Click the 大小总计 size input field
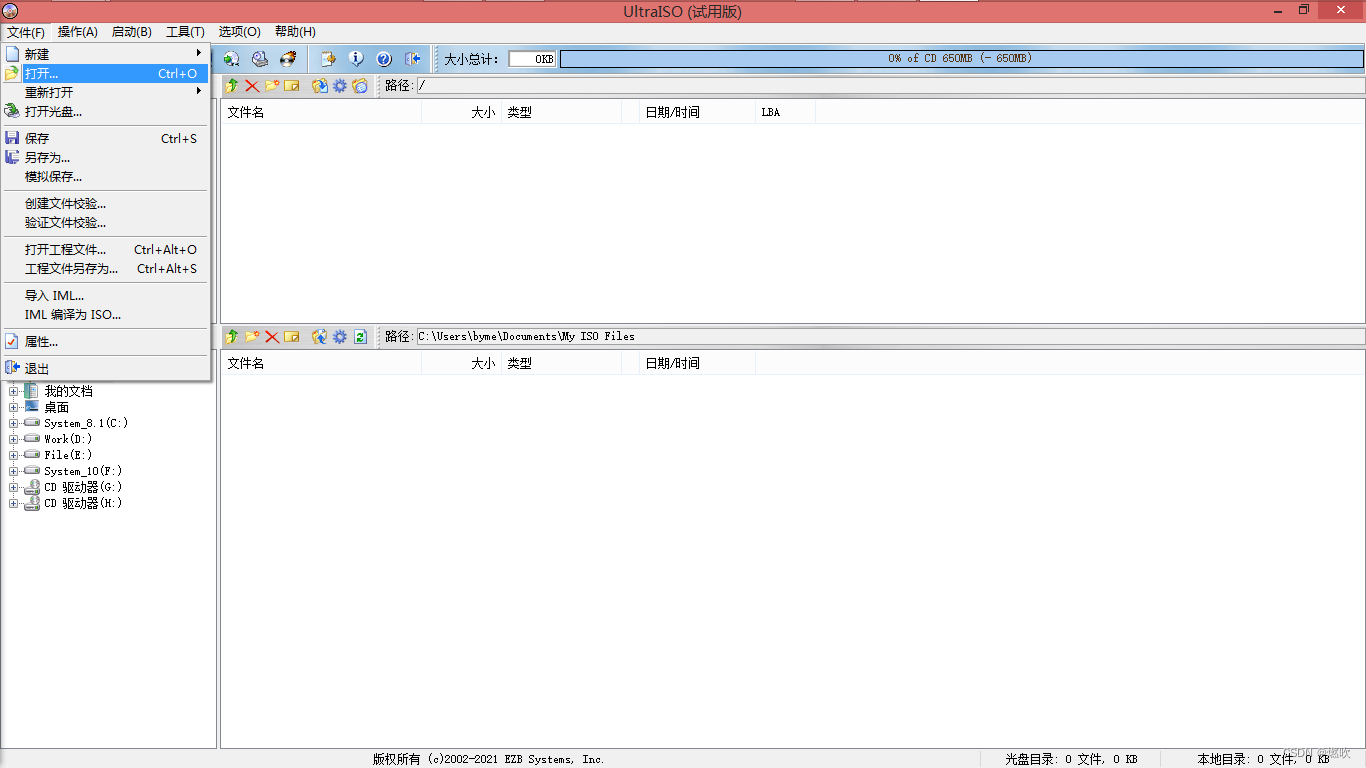 [x=531, y=58]
